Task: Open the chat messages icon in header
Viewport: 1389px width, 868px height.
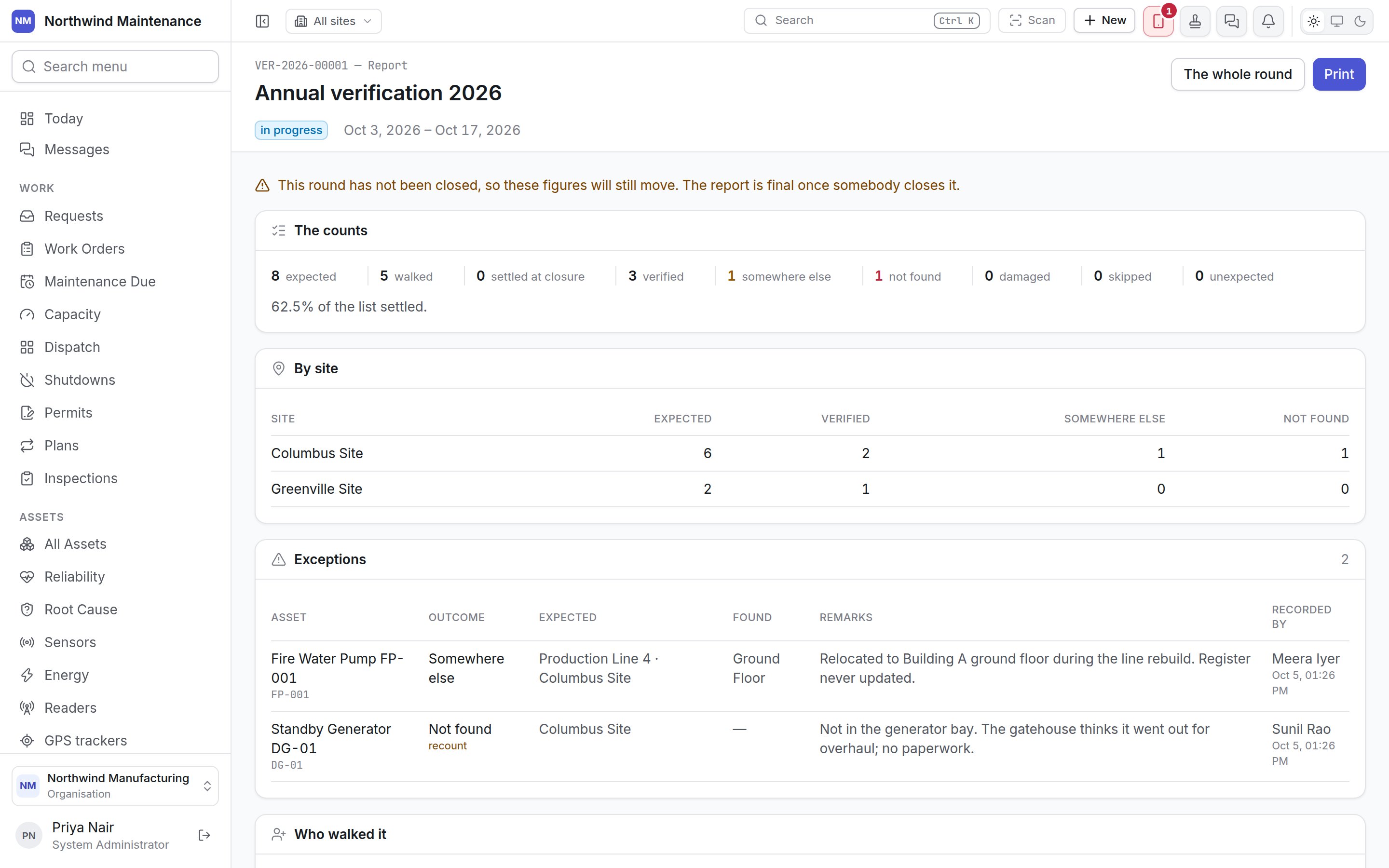Action: click(x=1232, y=22)
